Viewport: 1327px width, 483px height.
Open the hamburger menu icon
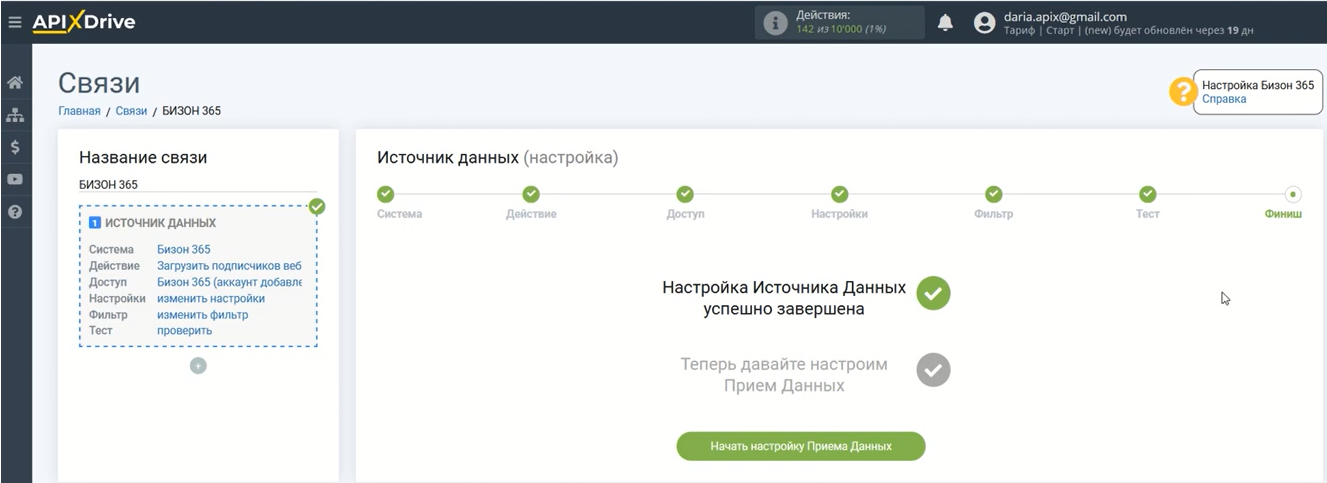(14, 22)
